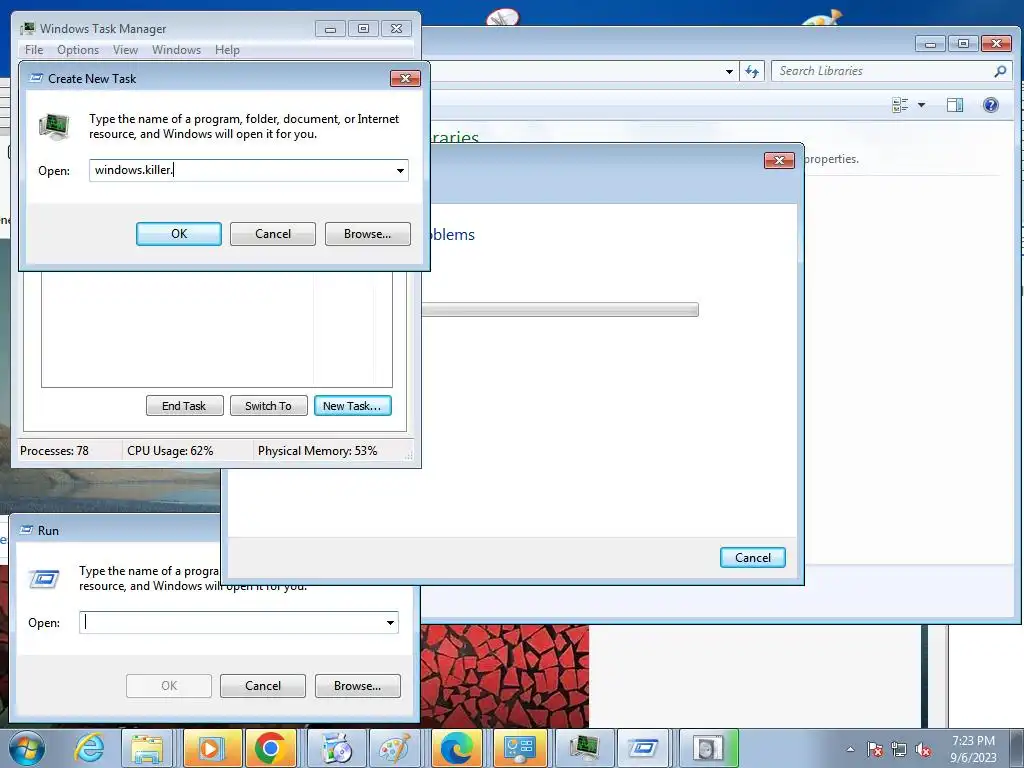Viewport: 1024px width, 768px height.
Task: Cancel the Run dialog
Action: pyautogui.click(x=263, y=686)
